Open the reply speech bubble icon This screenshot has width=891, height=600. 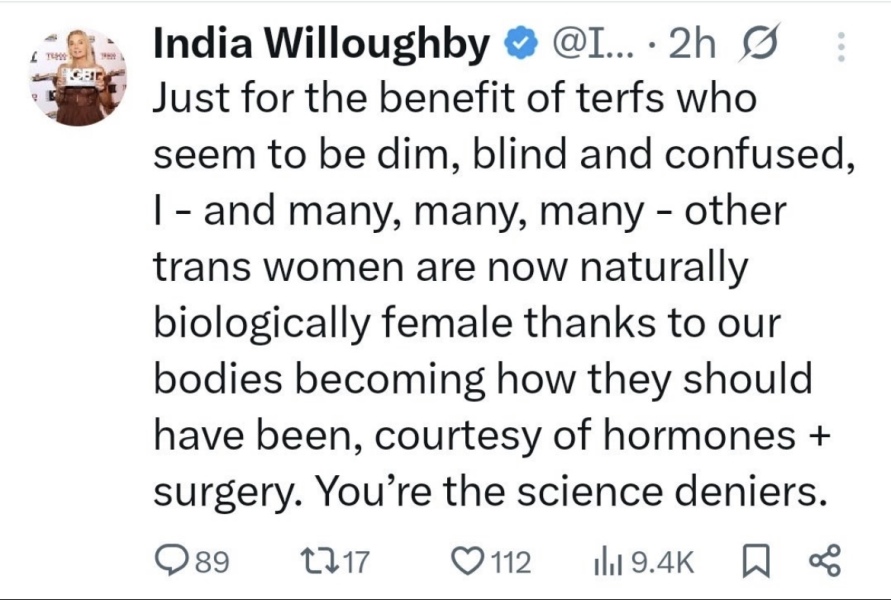pos(172,561)
